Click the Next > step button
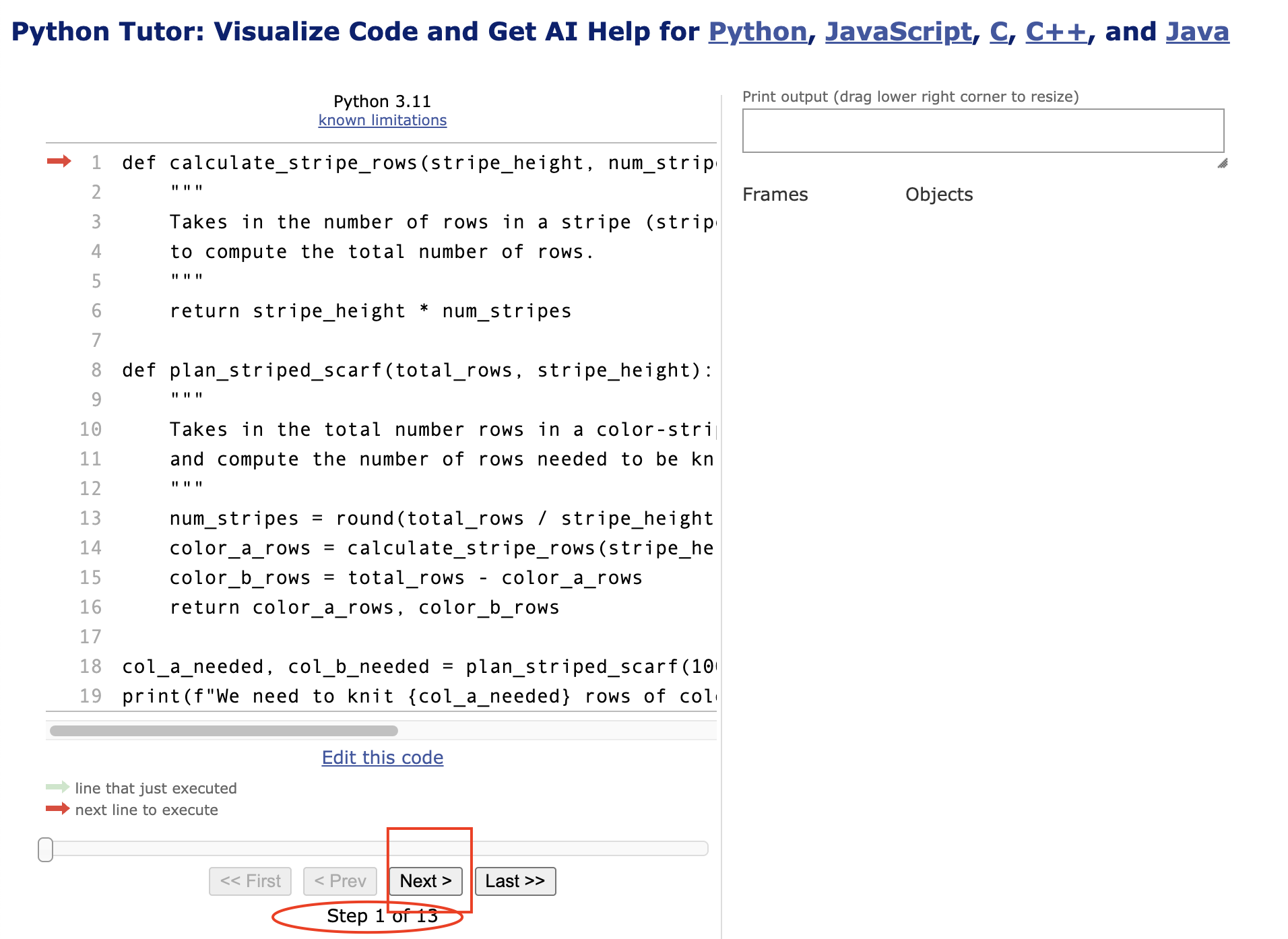1288x939 pixels. click(425, 881)
